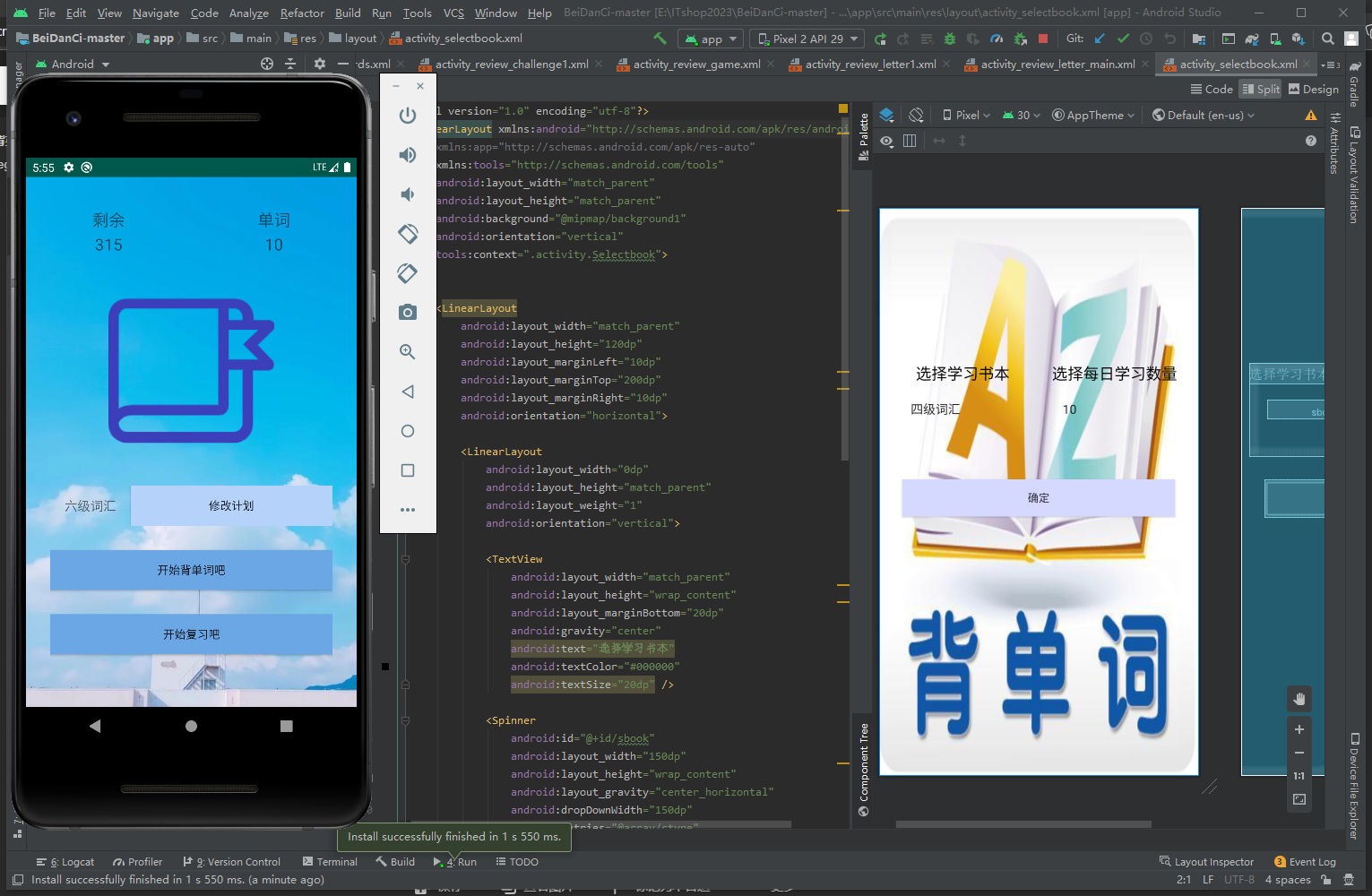This screenshot has width=1372, height=896.
Task: Click emulator rotate left icon
Action: 408,234
